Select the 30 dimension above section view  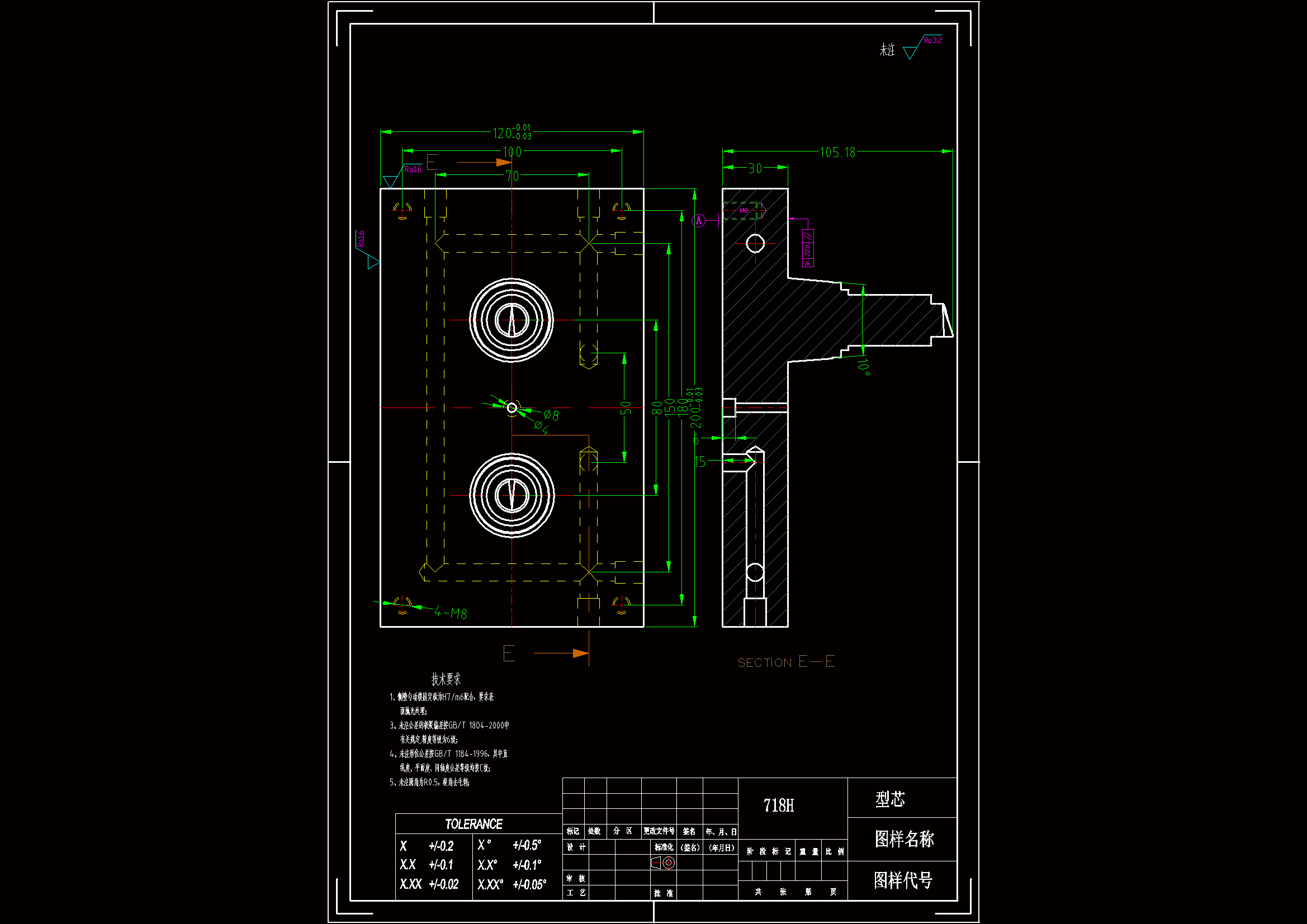pyautogui.click(x=755, y=168)
